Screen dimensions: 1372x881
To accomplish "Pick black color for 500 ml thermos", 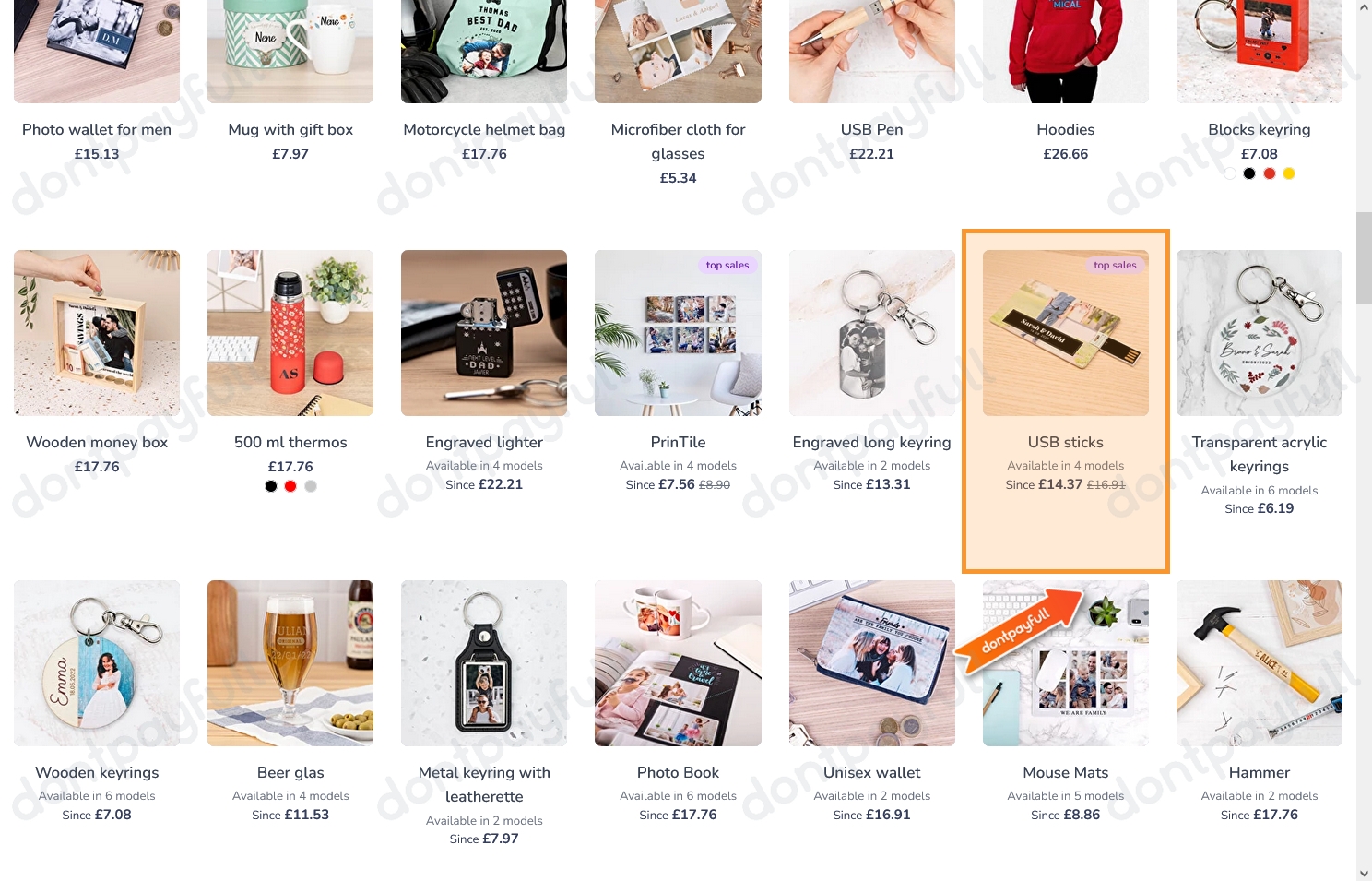I will click(x=271, y=486).
